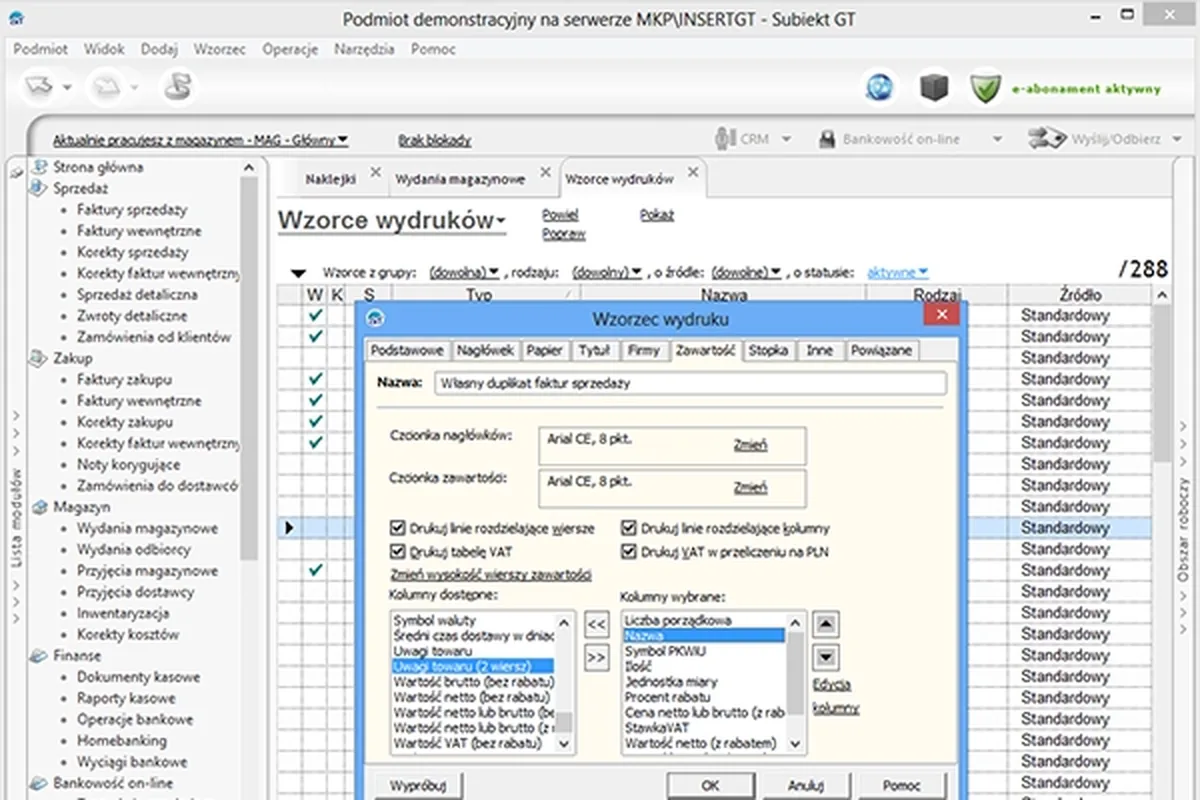Screen dimensions: 1200x800
Task: Click the Strona główna icon in the sidebar
Action: coord(38,167)
